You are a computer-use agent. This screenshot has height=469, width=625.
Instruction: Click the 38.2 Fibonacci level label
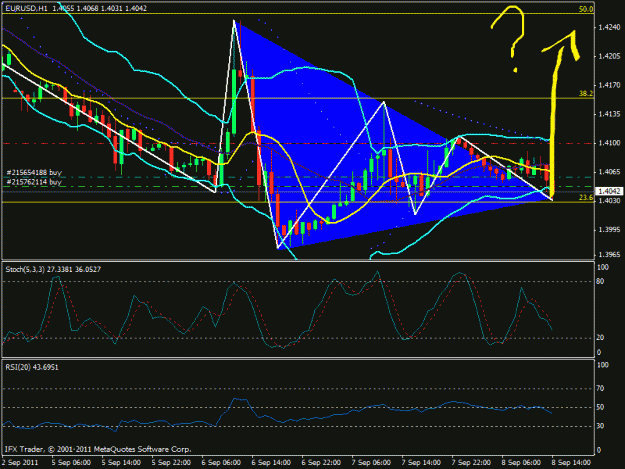coord(586,94)
